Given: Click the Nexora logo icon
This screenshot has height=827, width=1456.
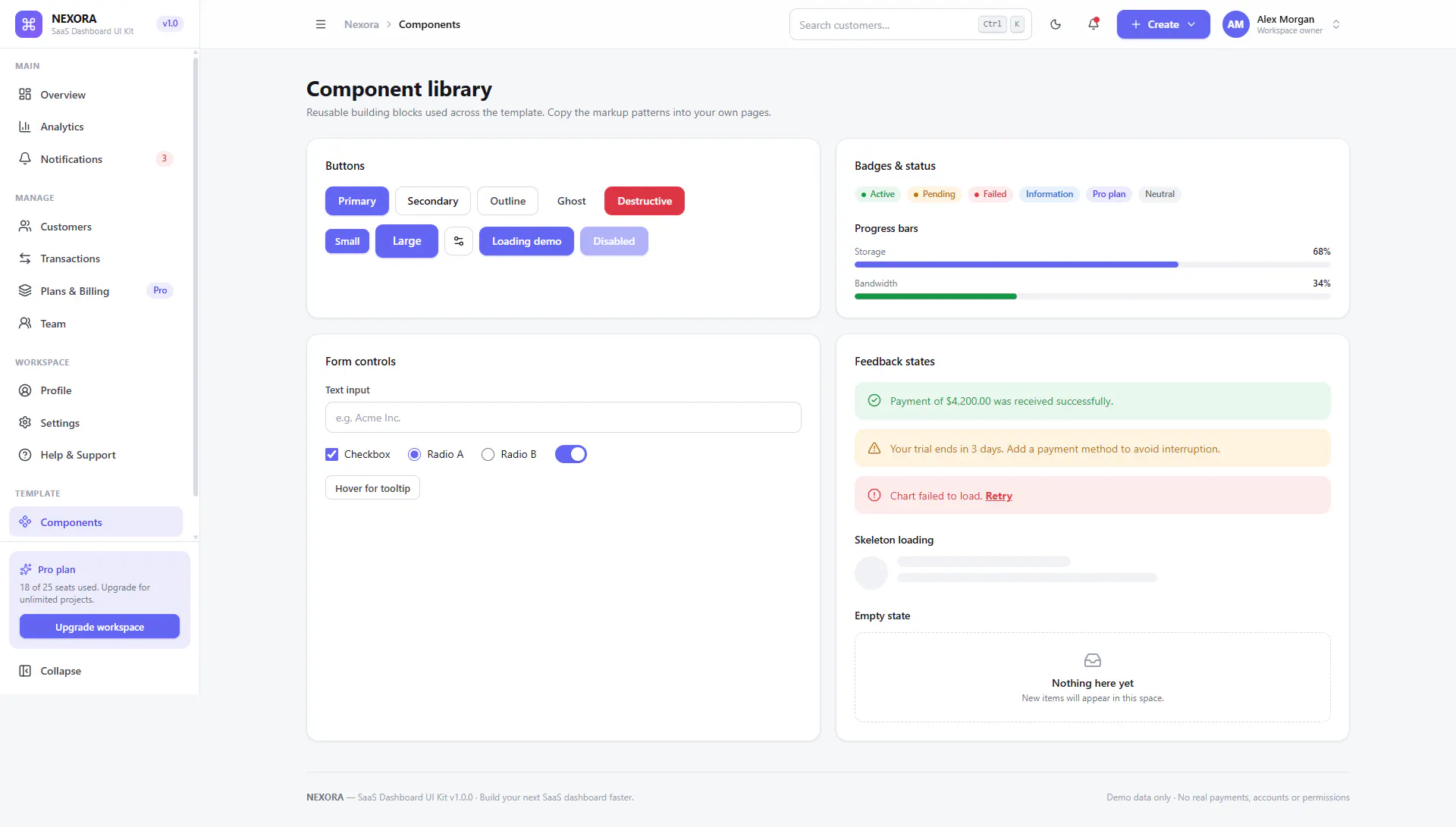Looking at the screenshot, I should [x=29, y=24].
